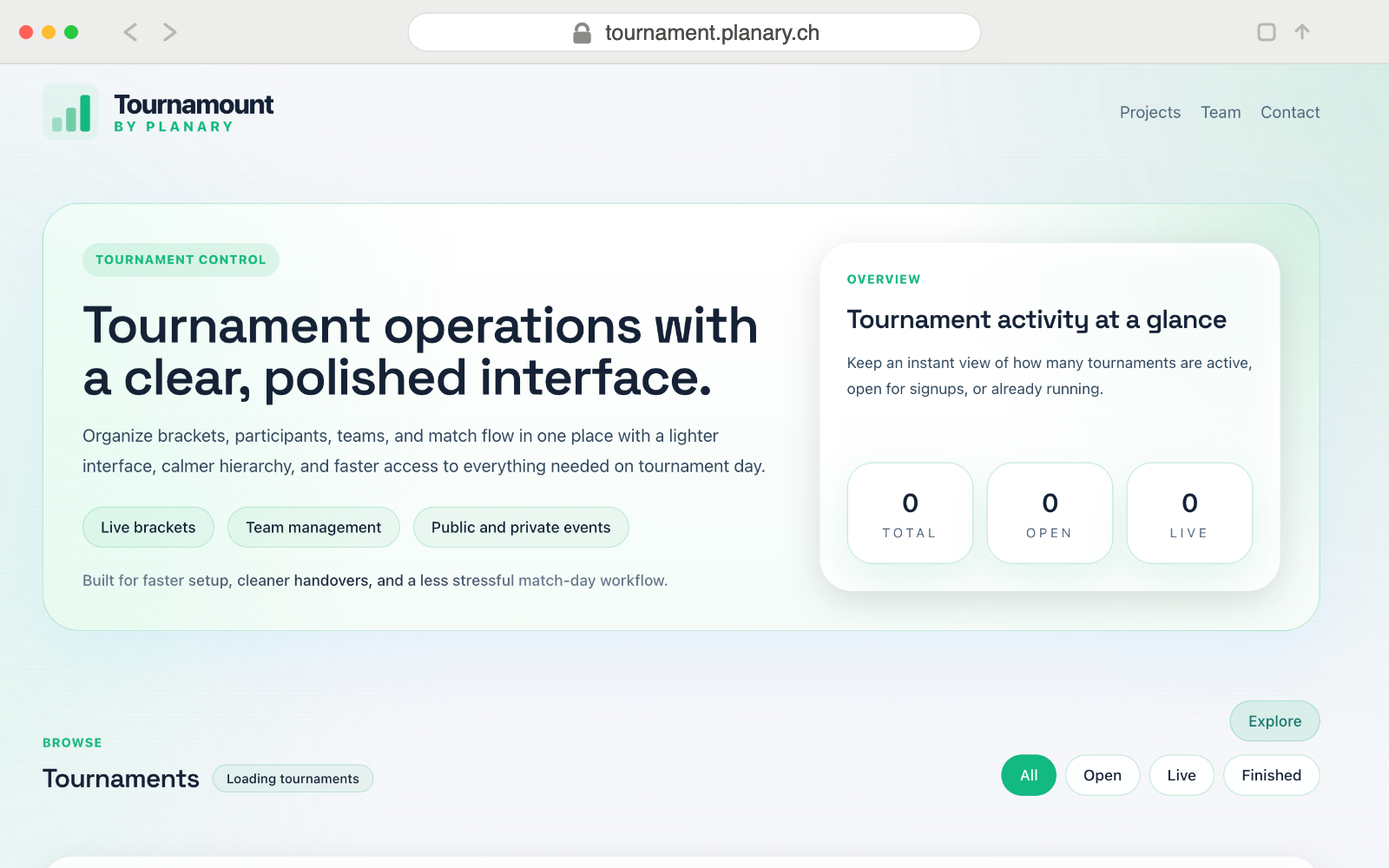Click the Browse section label
Screen dimensions: 1389x868
pos(72,743)
